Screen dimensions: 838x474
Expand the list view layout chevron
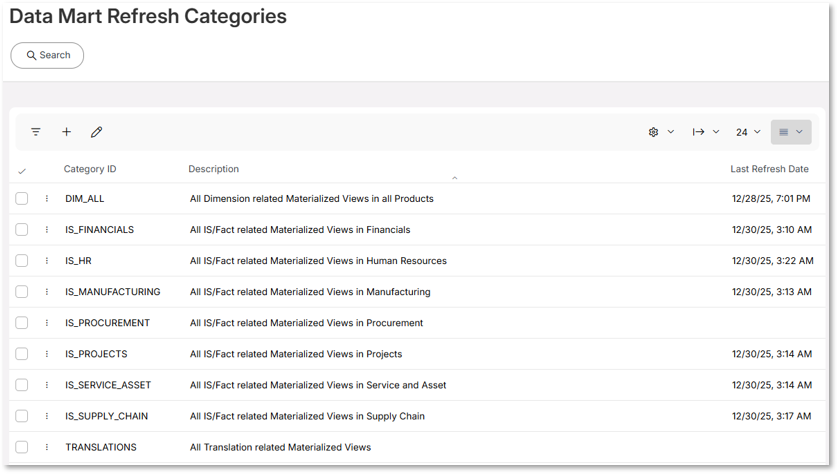point(800,132)
